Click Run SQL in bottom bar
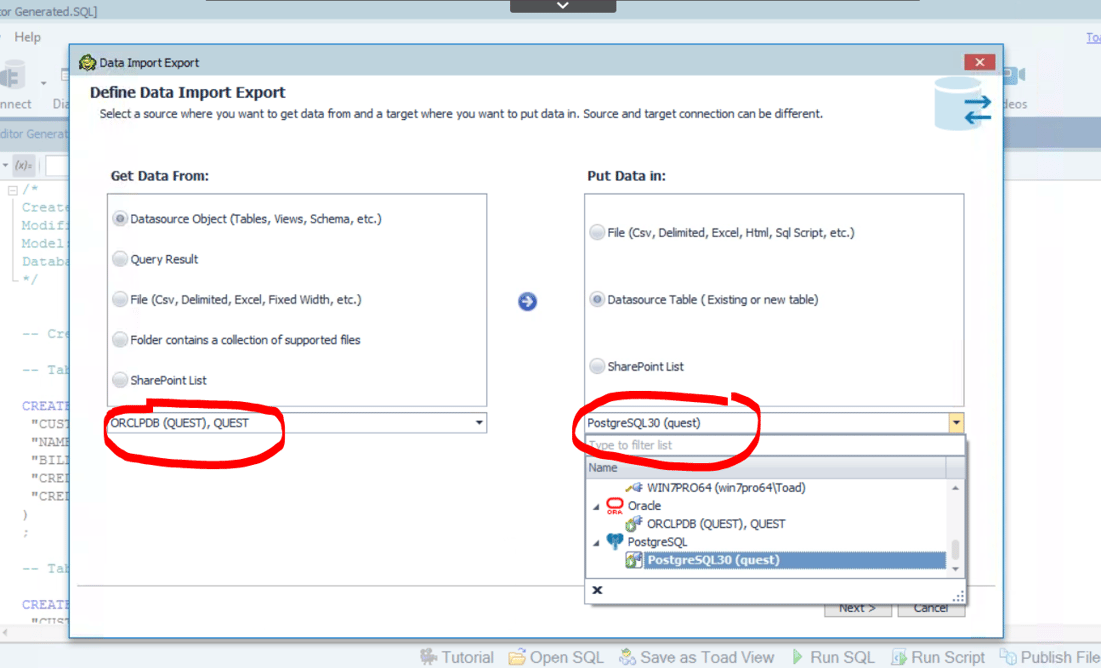Screen dimensions: 1101x668 click(x=833, y=657)
